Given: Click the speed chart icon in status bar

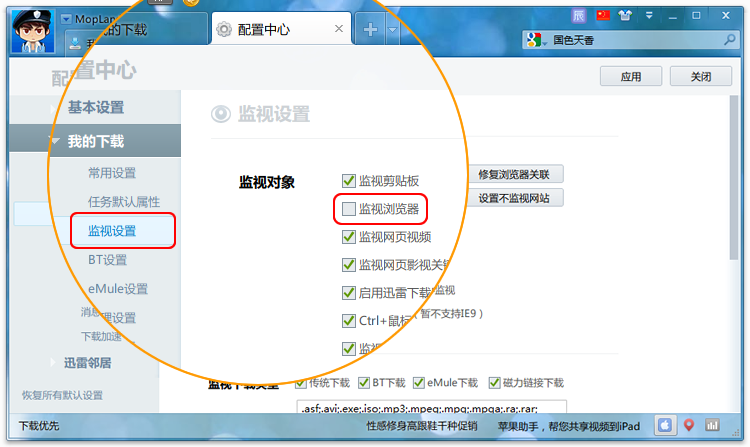Looking at the screenshot, I should (712, 425).
